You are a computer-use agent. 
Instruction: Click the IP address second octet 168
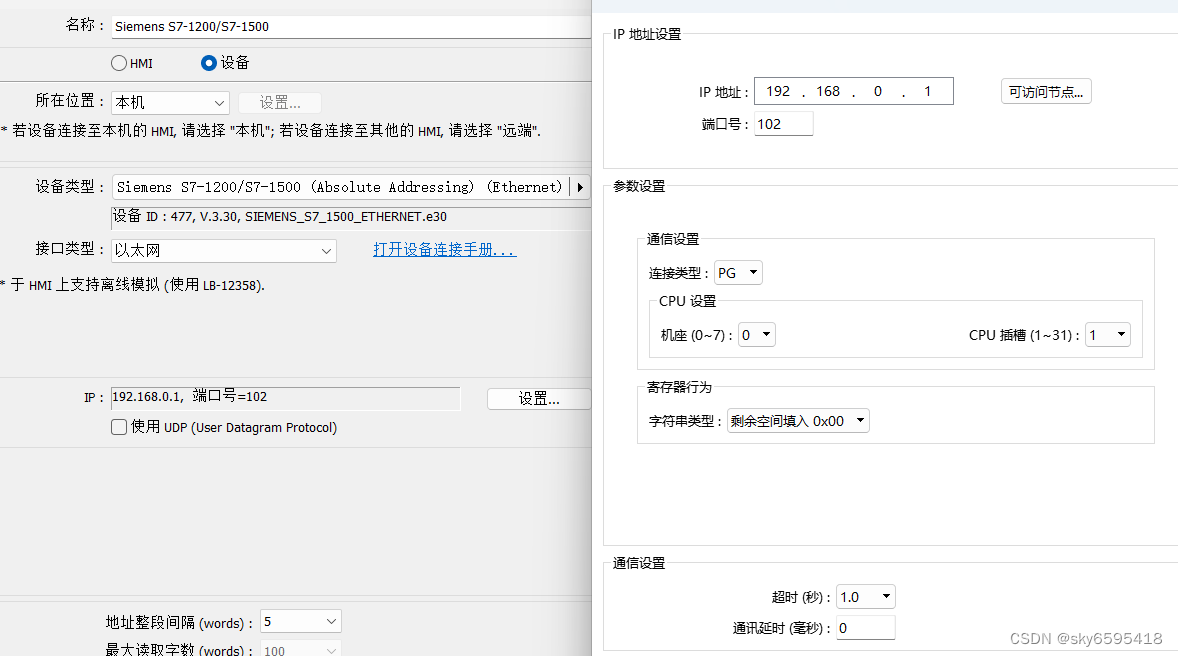tap(828, 91)
